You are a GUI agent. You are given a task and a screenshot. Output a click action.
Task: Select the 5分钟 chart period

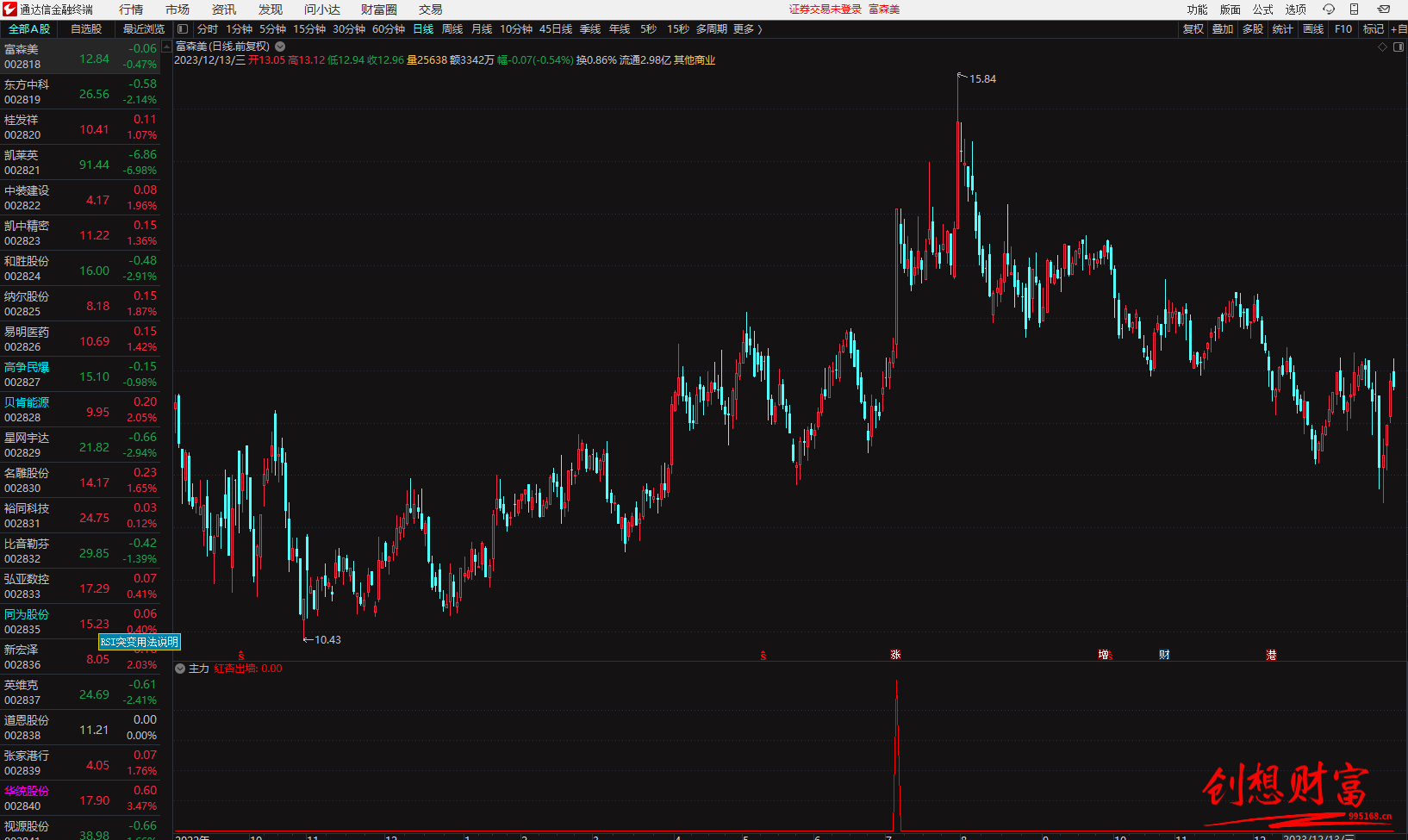273,29
